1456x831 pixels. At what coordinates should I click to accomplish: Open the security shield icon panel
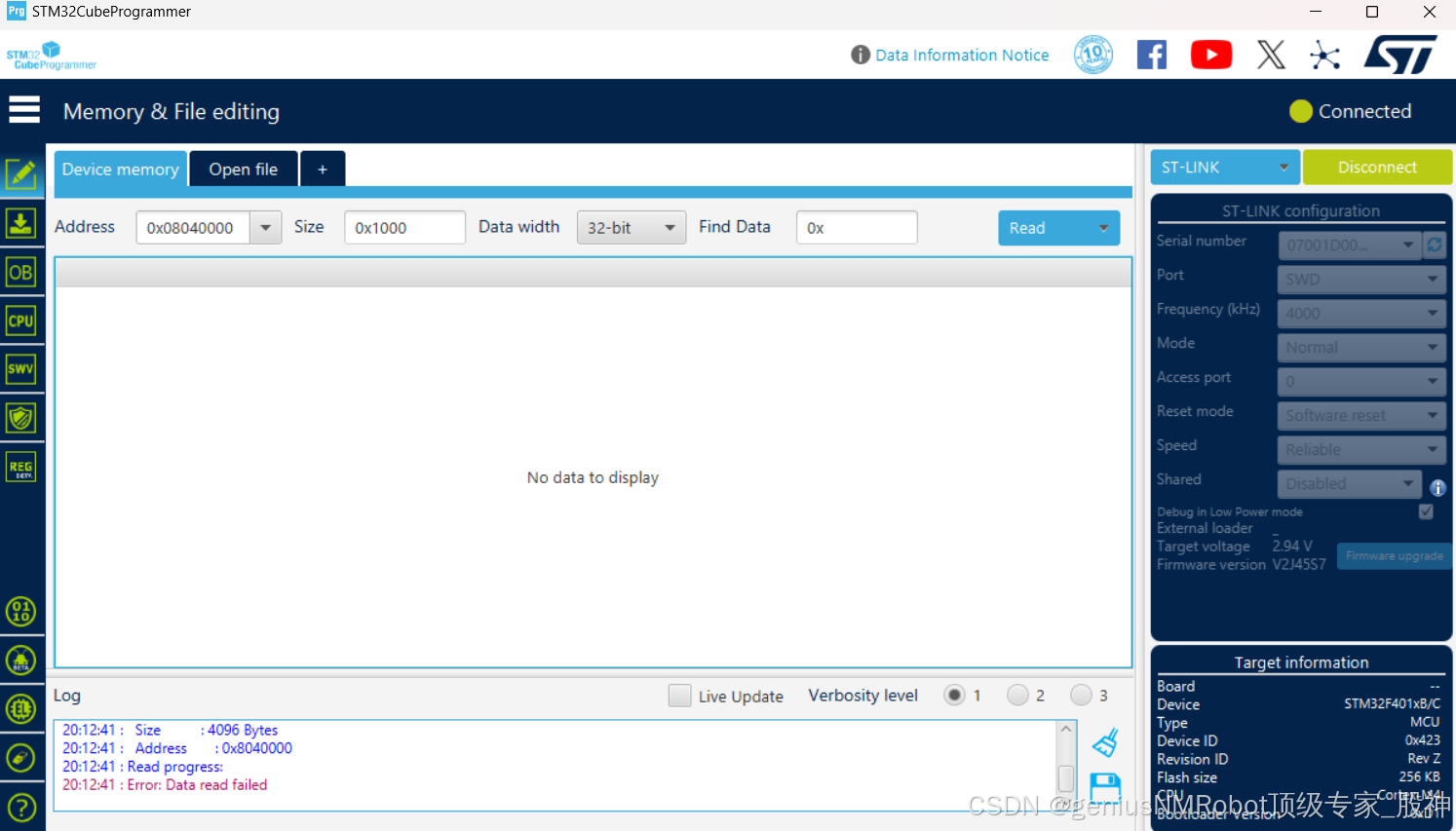click(21, 418)
